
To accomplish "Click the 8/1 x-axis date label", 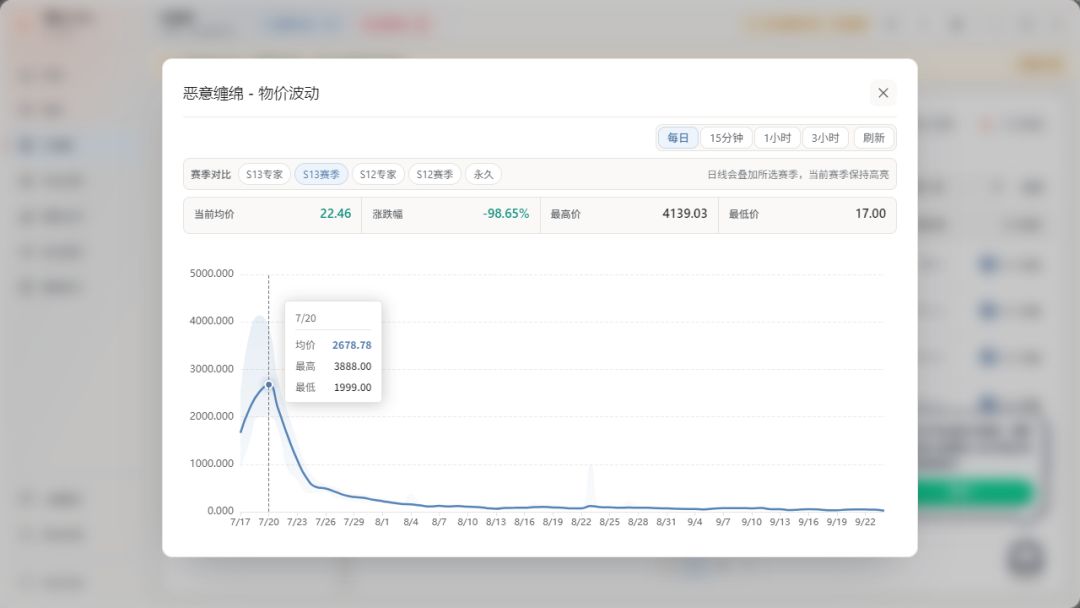I will (382, 522).
